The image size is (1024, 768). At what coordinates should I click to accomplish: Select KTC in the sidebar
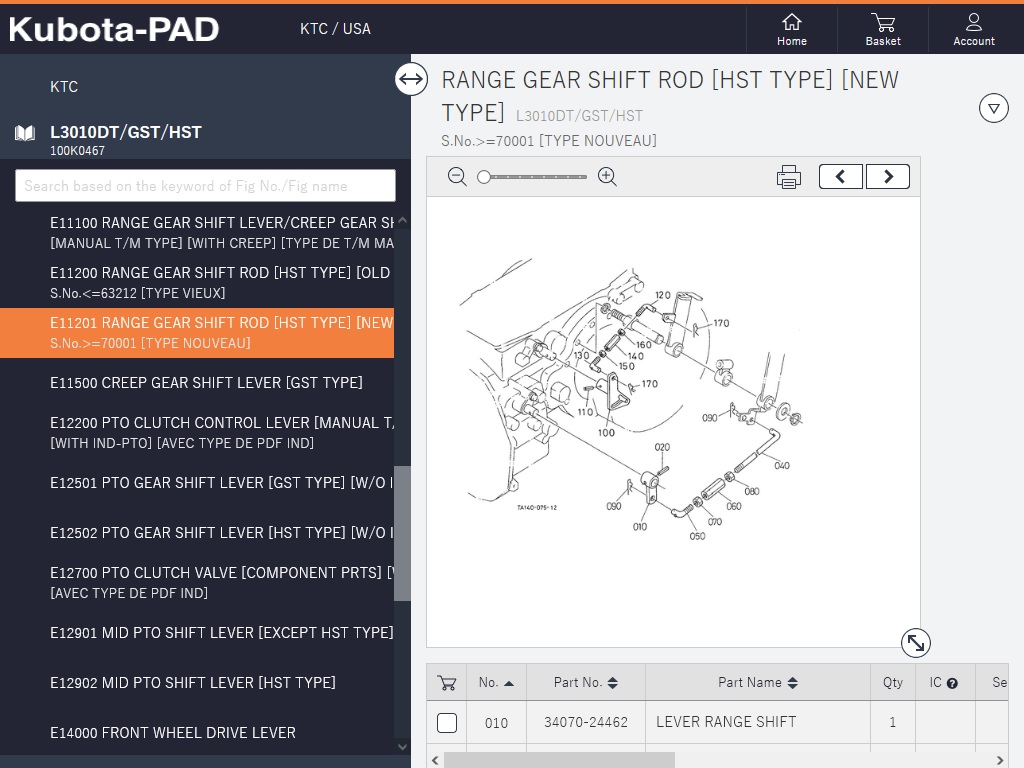[64, 87]
